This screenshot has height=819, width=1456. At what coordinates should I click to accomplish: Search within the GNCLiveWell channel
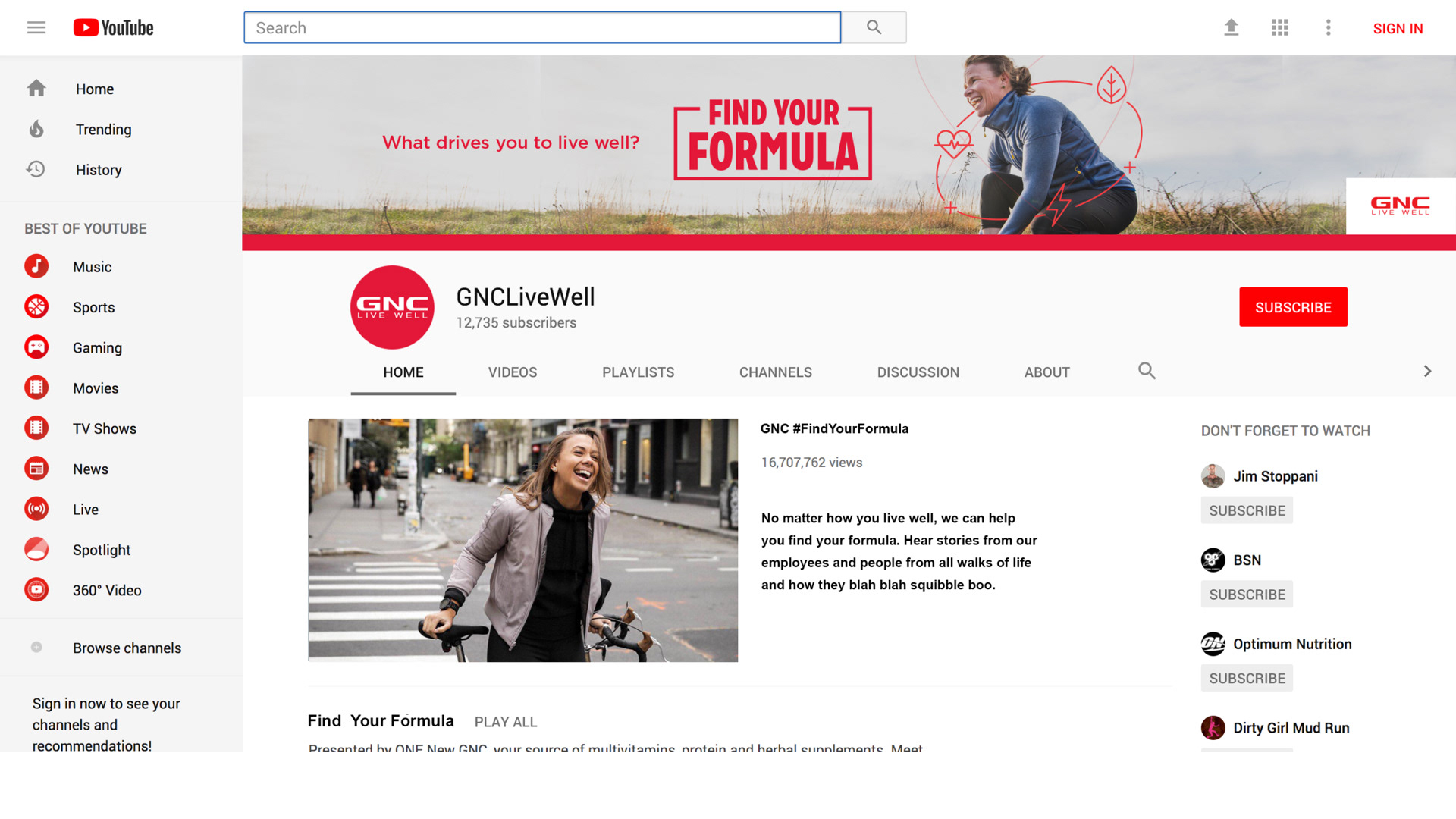[1147, 371]
